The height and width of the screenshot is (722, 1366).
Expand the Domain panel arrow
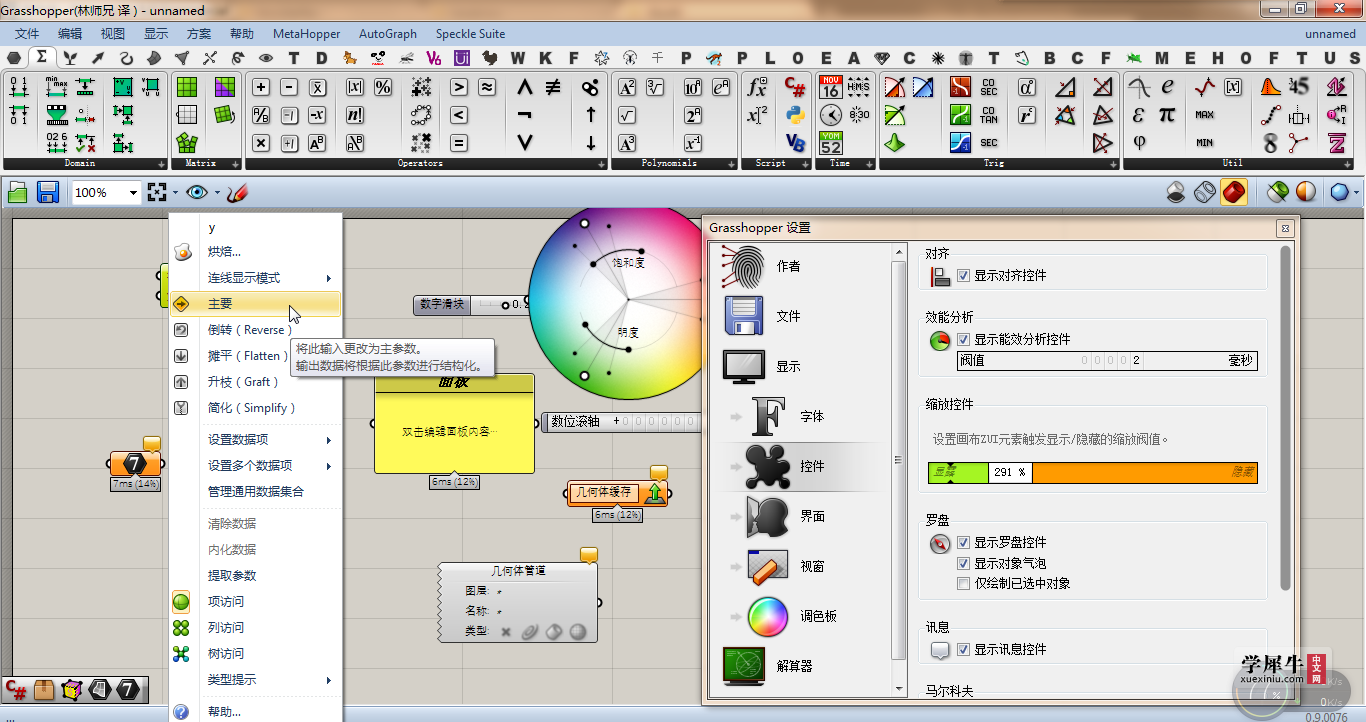(161, 164)
